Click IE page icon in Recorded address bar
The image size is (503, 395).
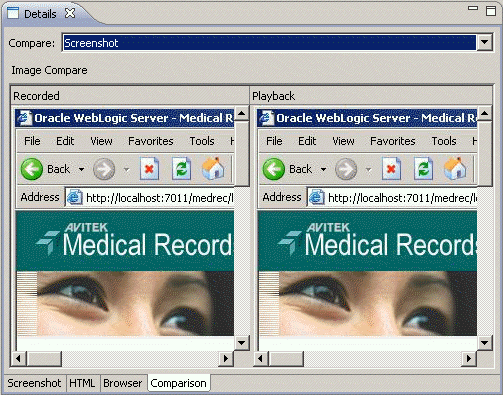pos(75,197)
